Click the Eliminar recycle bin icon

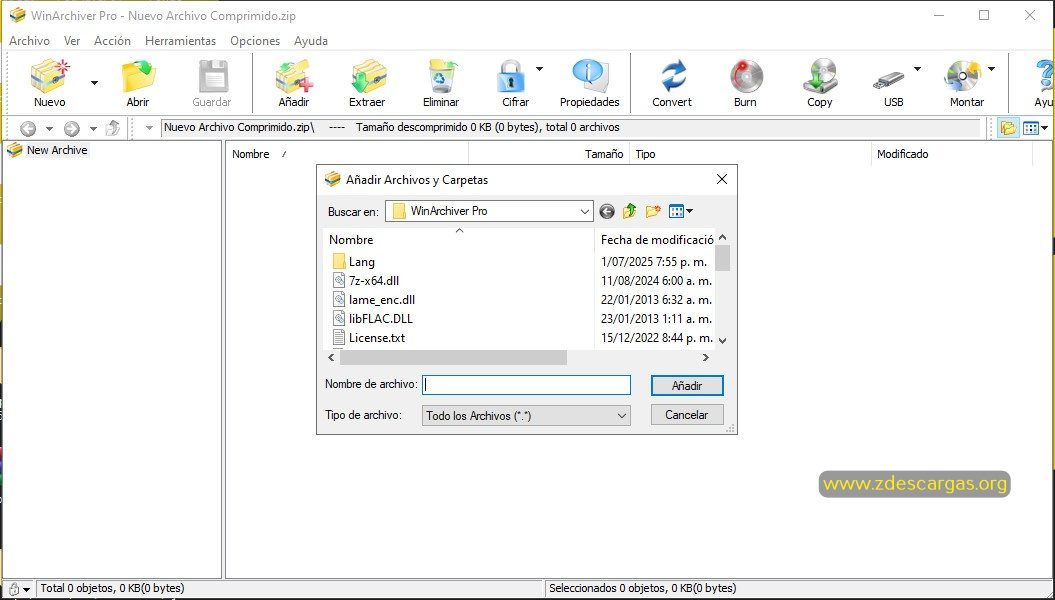click(x=441, y=76)
